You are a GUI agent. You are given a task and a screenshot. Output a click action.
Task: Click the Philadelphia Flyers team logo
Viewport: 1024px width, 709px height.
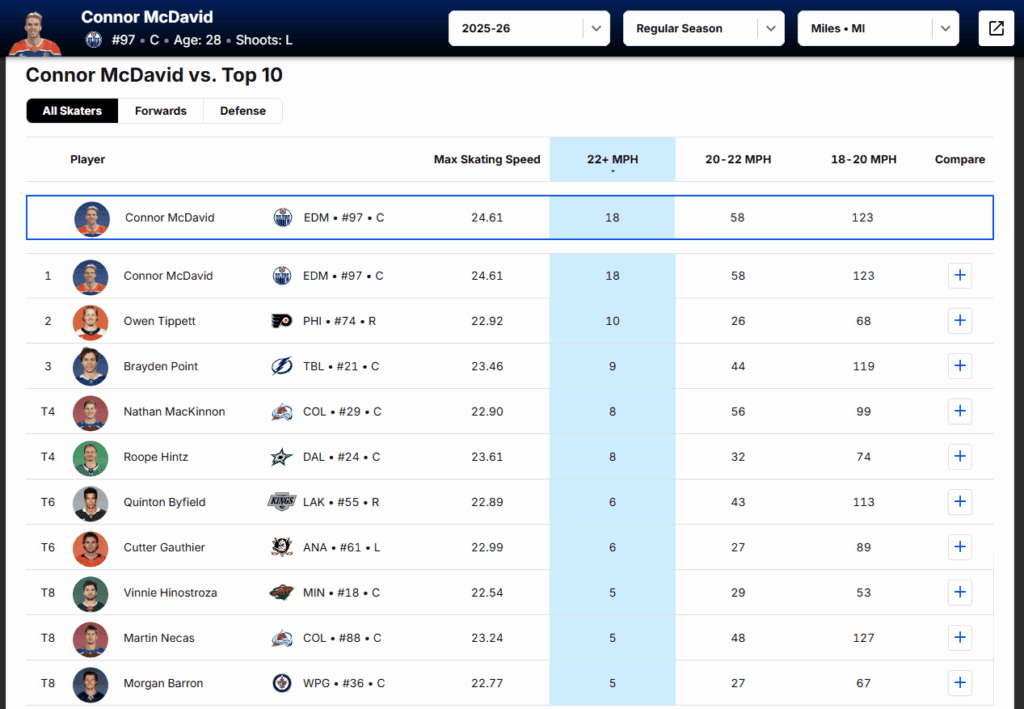tap(283, 321)
